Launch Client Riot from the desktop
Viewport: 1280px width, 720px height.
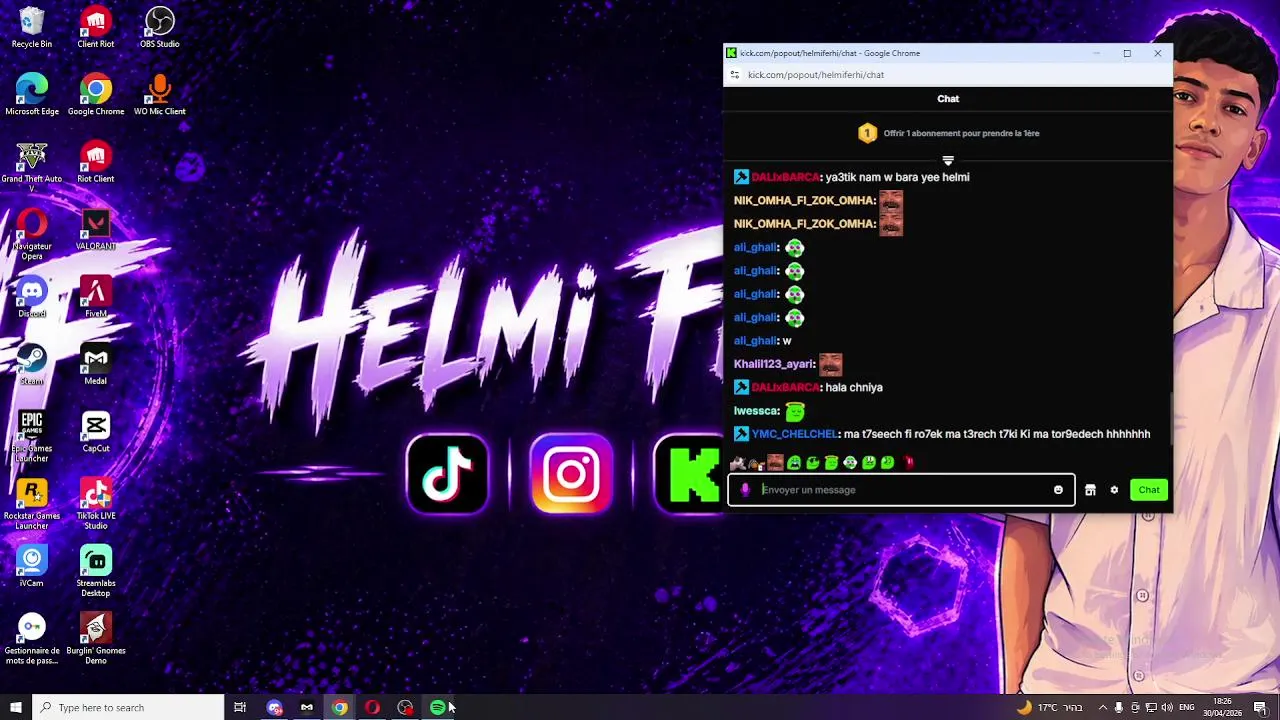(x=96, y=28)
